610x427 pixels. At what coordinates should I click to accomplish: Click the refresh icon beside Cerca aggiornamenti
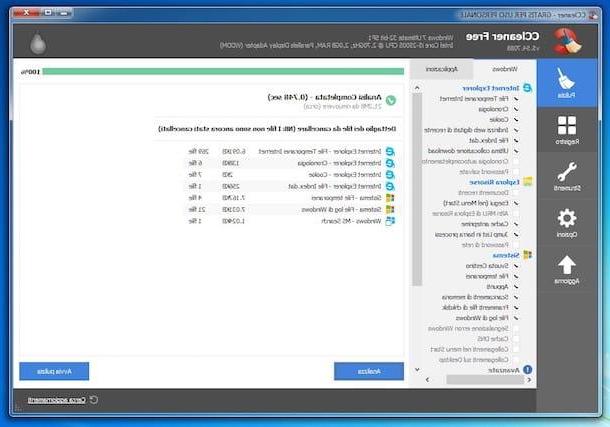coord(94,399)
